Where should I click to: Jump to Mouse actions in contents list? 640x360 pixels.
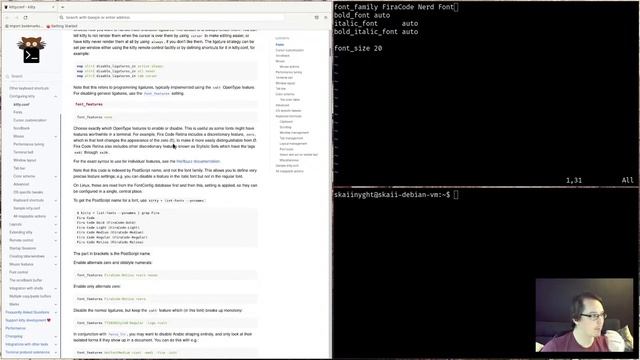(289, 67)
